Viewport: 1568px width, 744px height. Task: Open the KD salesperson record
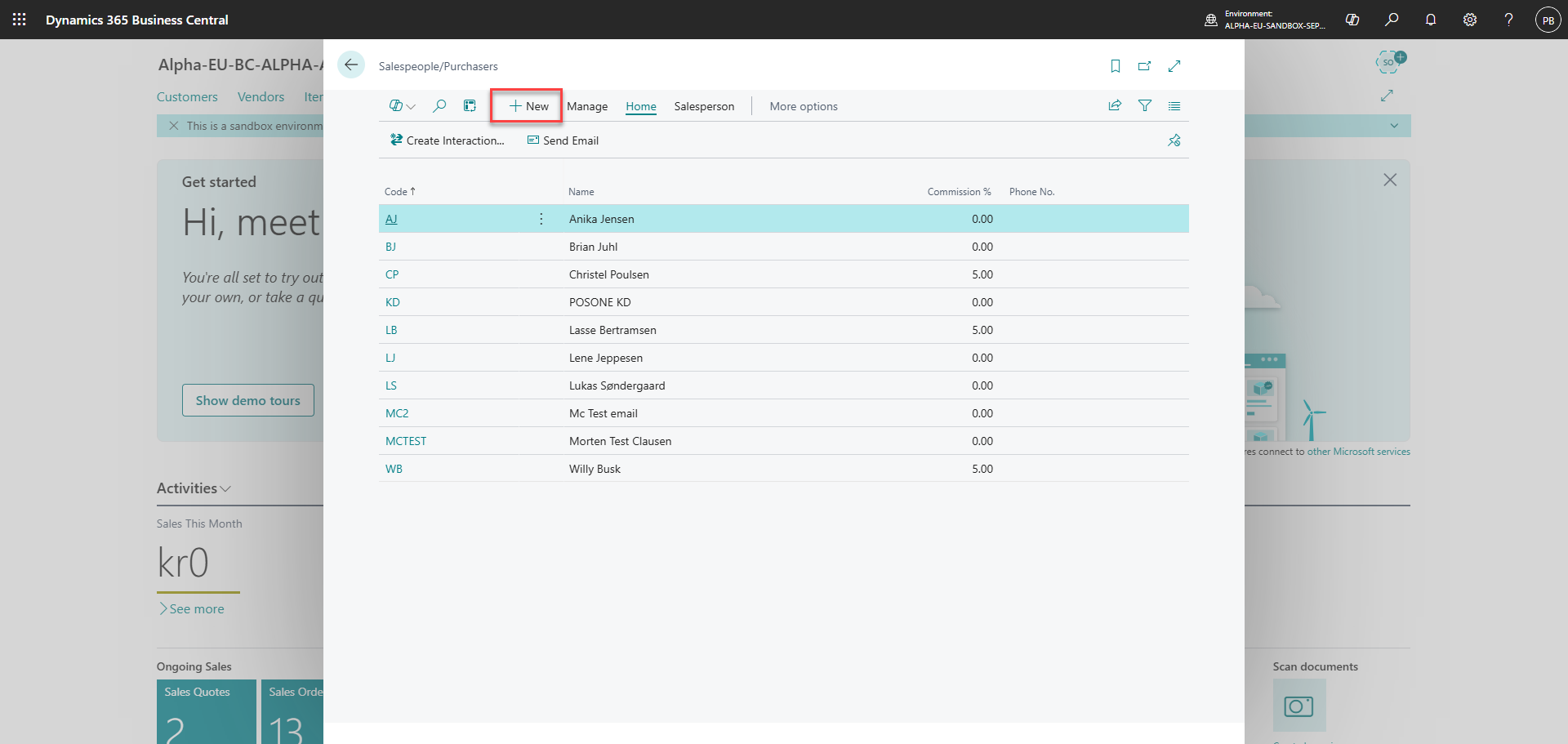[393, 302]
